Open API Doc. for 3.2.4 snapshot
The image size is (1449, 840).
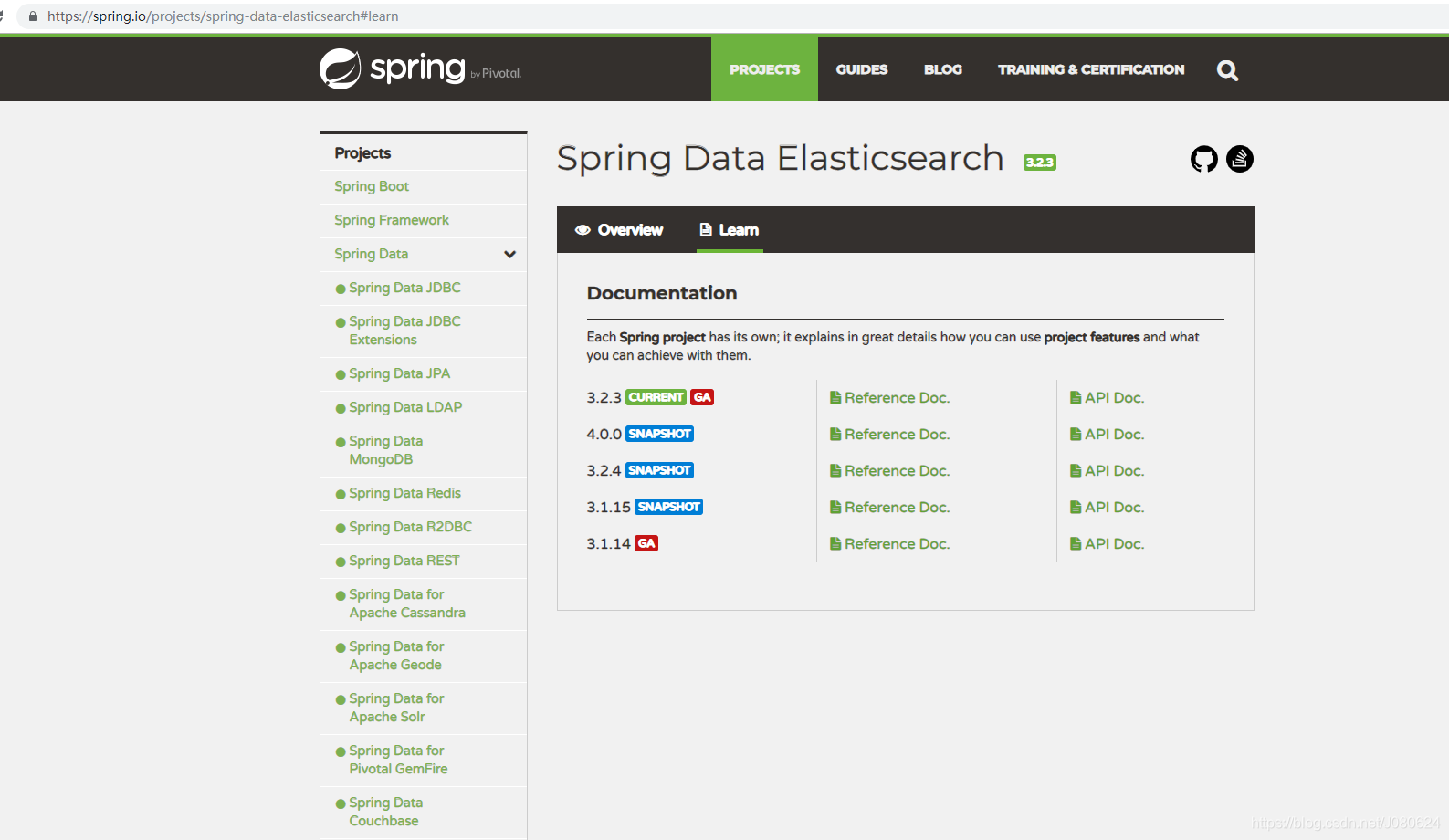click(x=1107, y=471)
